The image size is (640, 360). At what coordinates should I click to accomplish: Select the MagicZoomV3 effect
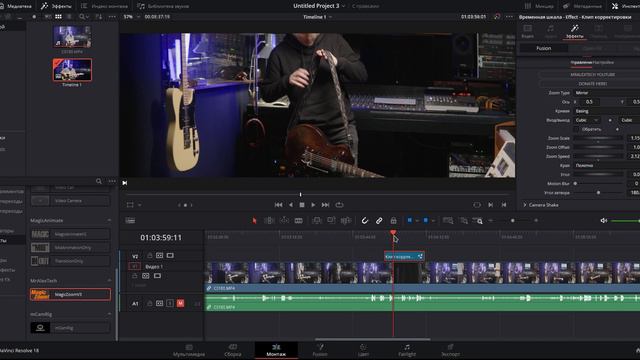(70, 294)
